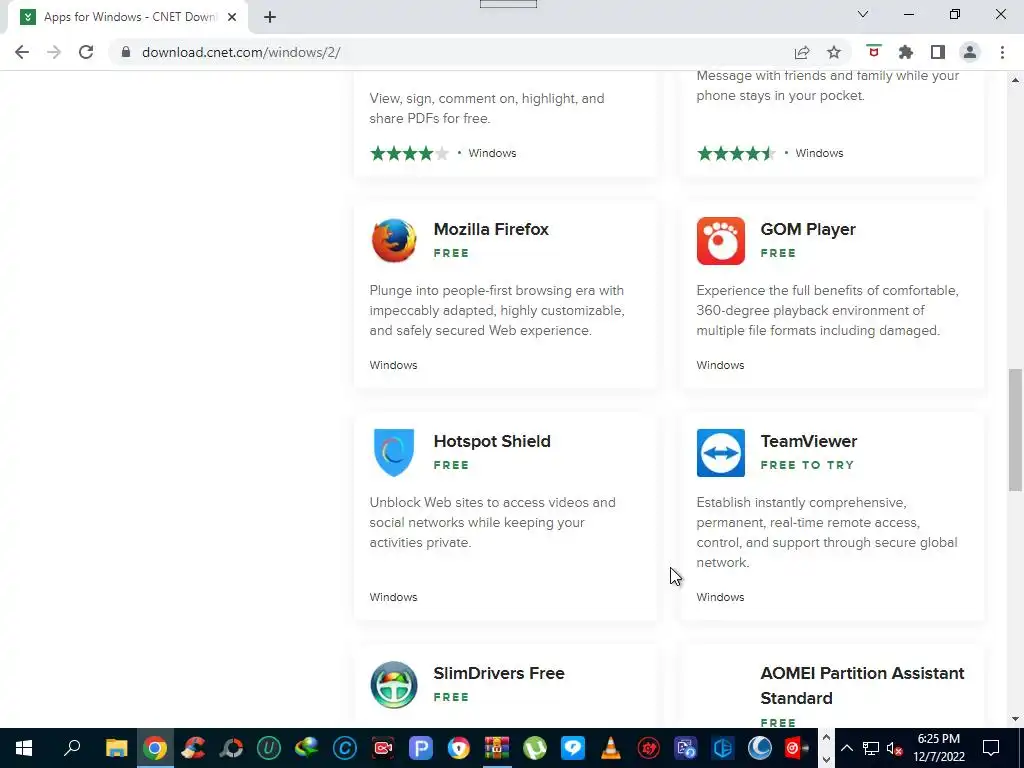Click the TeamViewer FREE TO TRY label

807,465
